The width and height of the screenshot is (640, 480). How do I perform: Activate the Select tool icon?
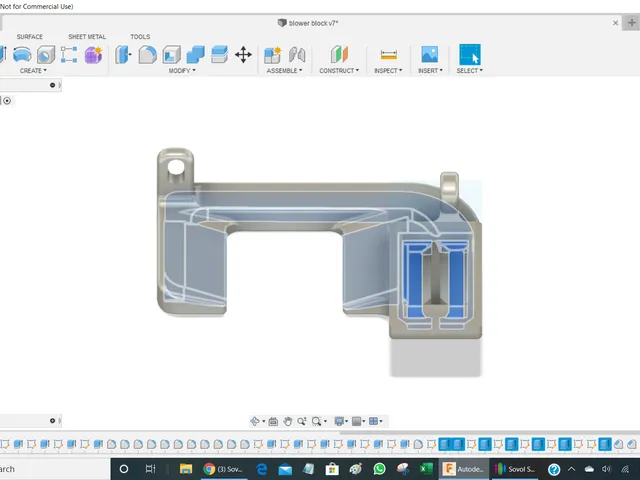point(470,54)
